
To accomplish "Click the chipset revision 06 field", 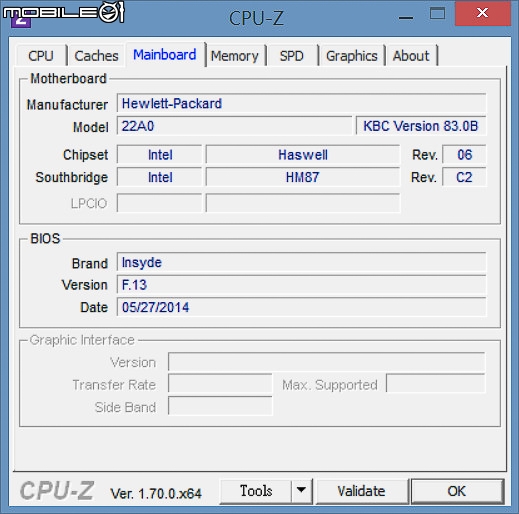I will pyautogui.click(x=464, y=155).
